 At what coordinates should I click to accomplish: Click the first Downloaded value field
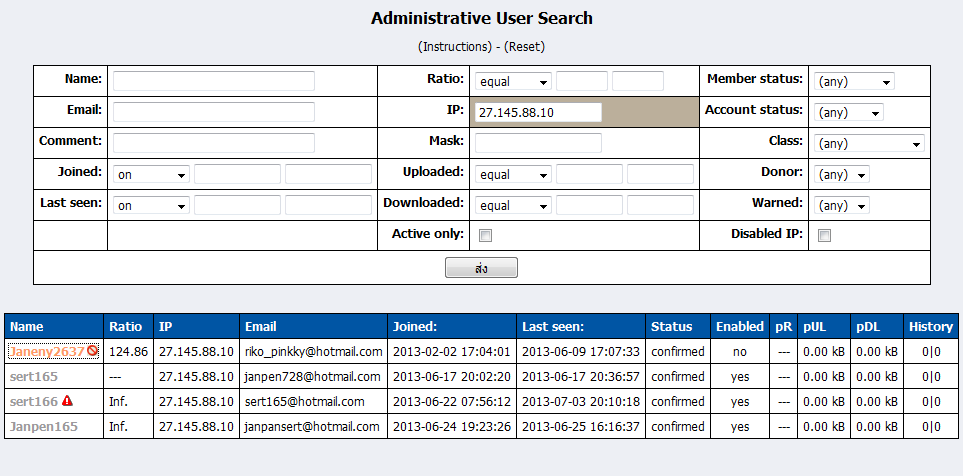589,205
